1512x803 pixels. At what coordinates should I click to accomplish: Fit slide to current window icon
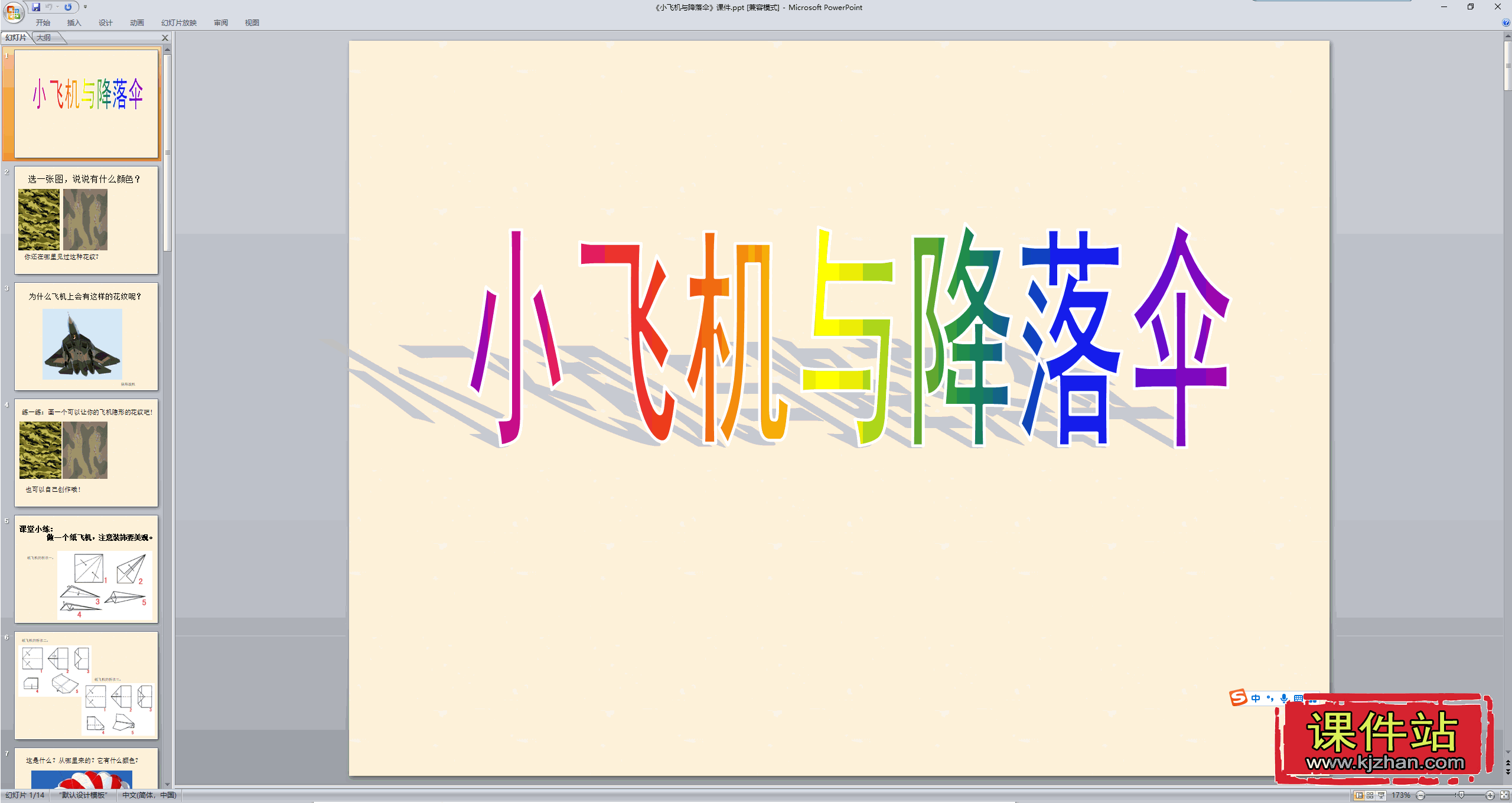1504,795
